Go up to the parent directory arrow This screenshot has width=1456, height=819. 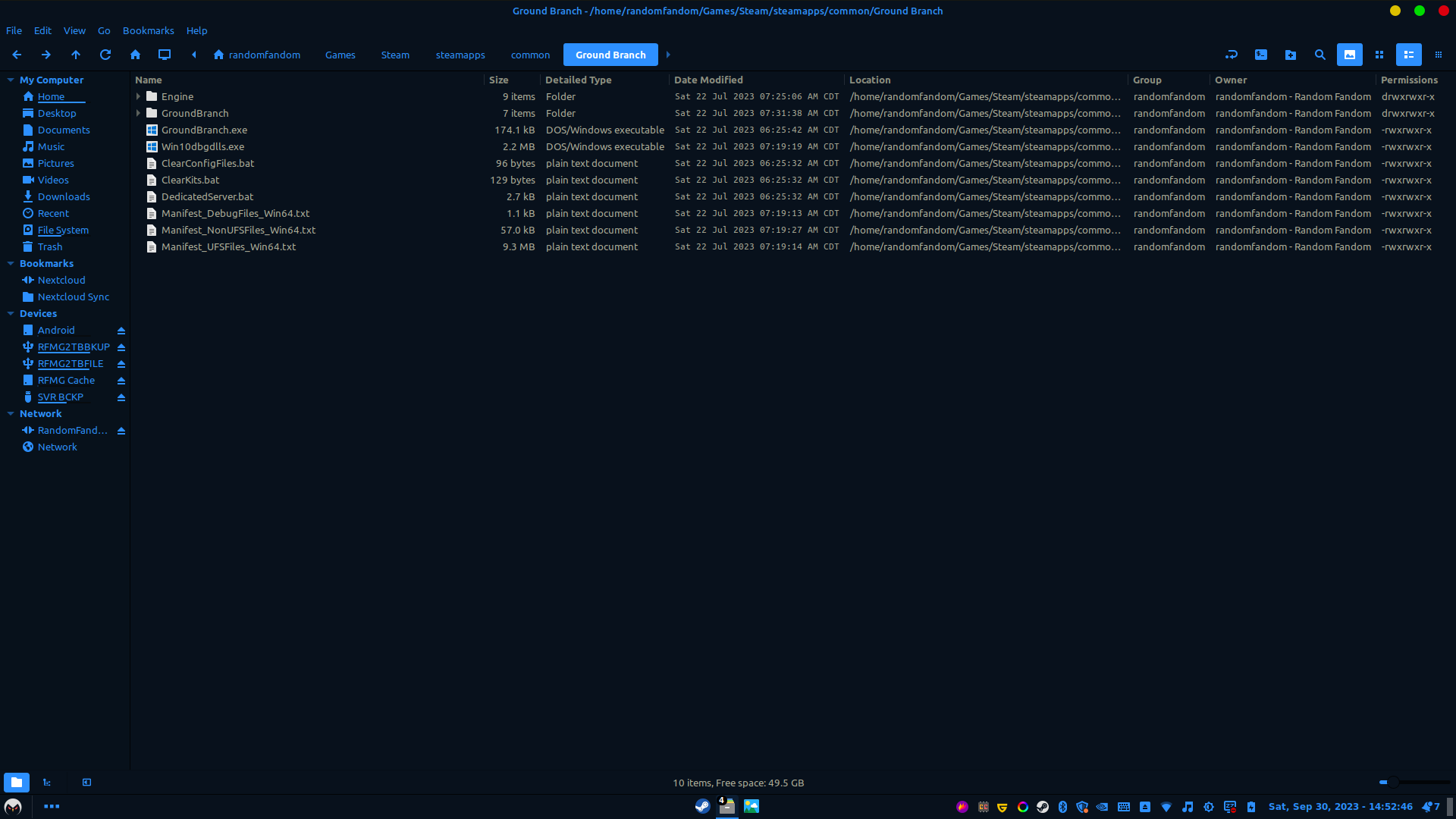(76, 55)
